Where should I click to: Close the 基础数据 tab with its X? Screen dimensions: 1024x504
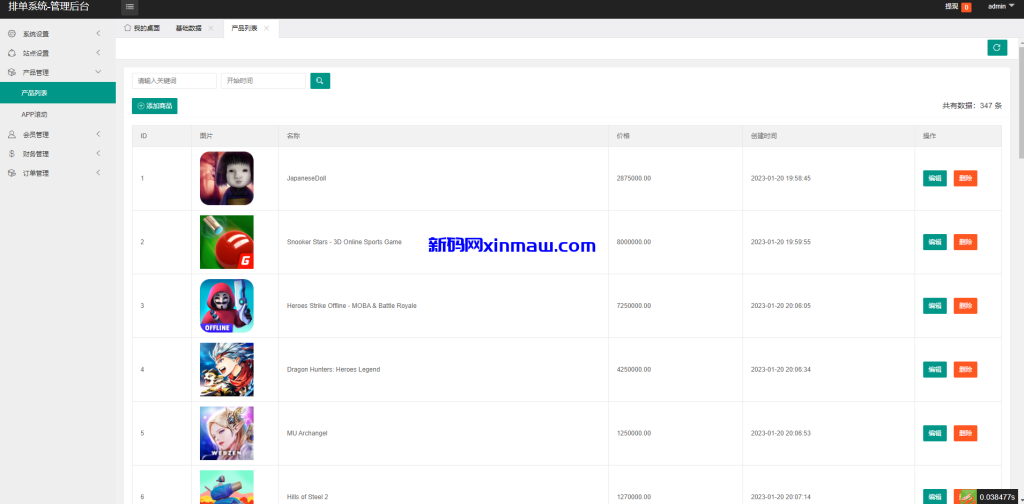click(x=210, y=28)
